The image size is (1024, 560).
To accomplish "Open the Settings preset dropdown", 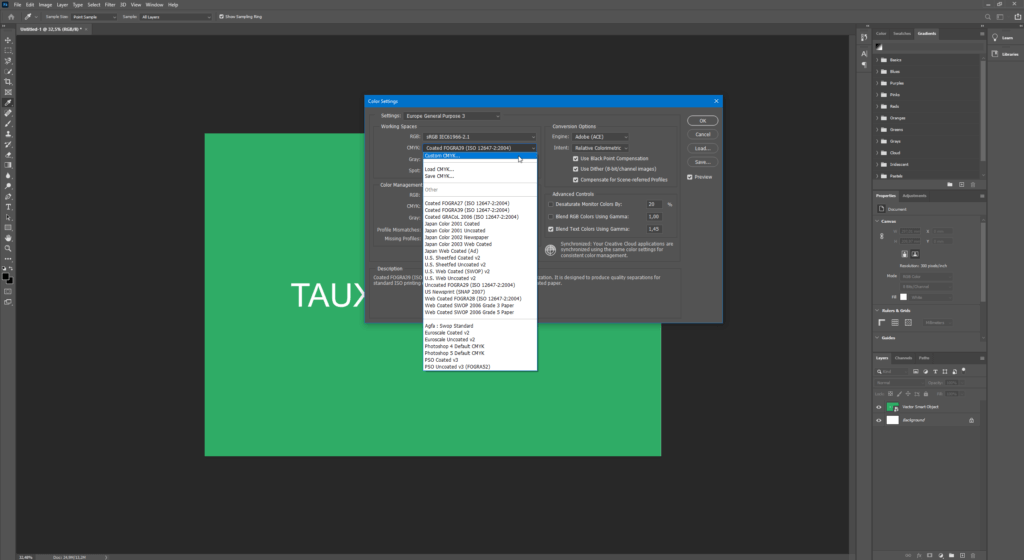I will (x=452, y=116).
